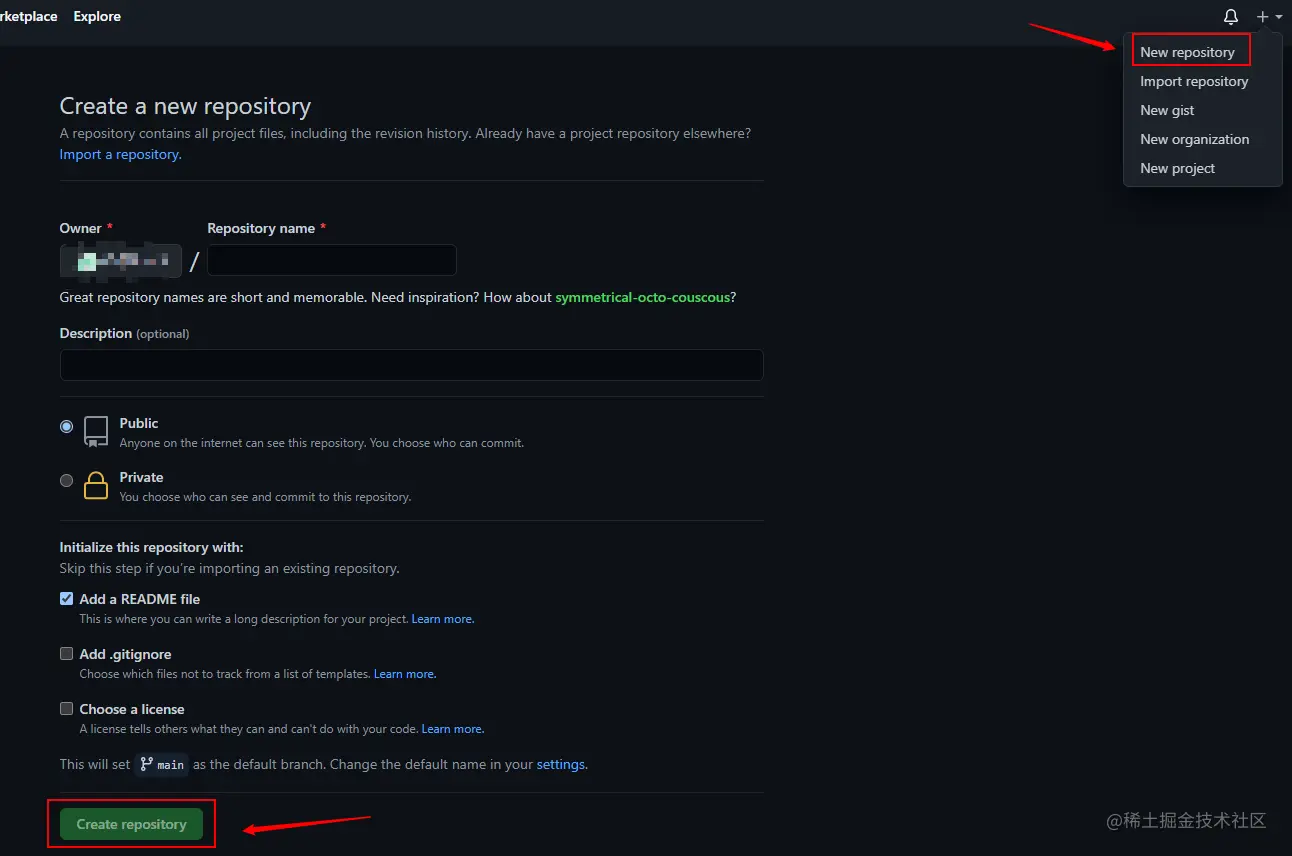The image size is (1292, 856).
Task: Enable the Add .gitignore checkbox
Action: click(67, 653)
